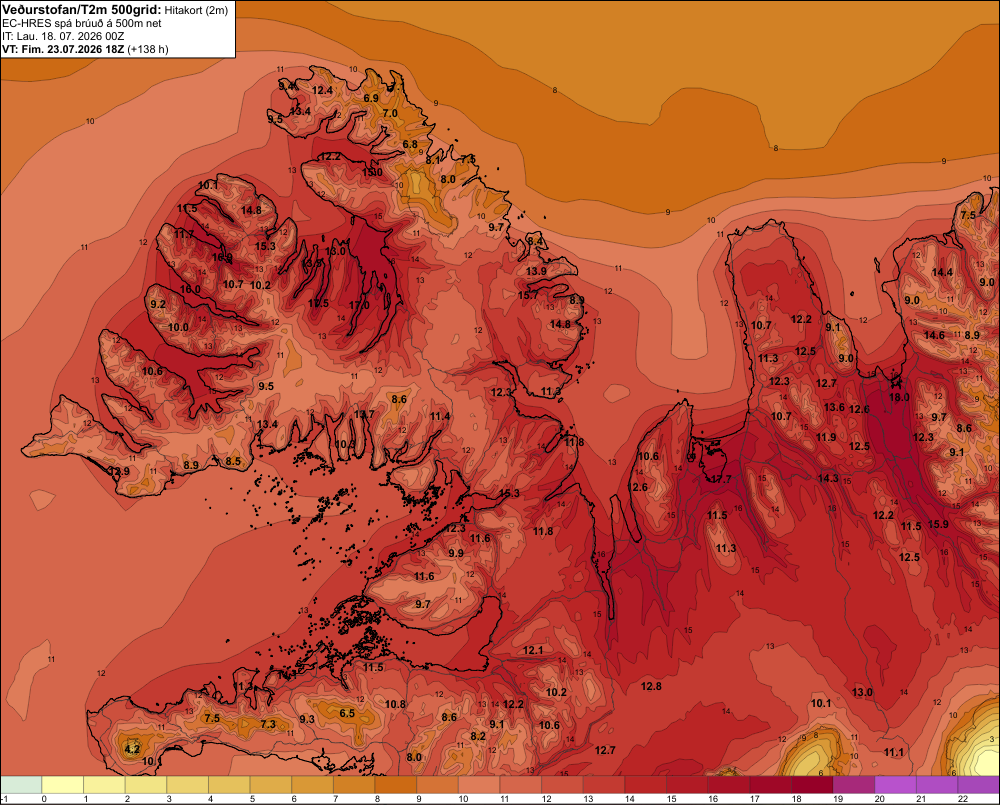Click the 10.0 temperature value

click(178, 327)
